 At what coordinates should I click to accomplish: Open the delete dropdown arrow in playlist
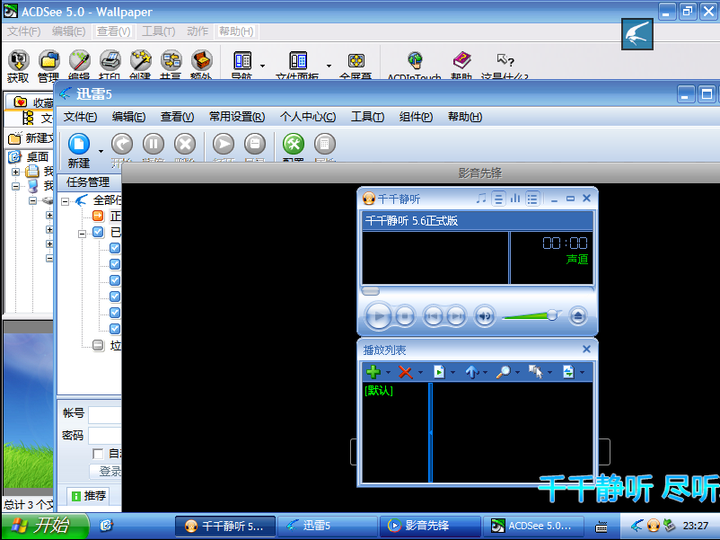point(420,372)
